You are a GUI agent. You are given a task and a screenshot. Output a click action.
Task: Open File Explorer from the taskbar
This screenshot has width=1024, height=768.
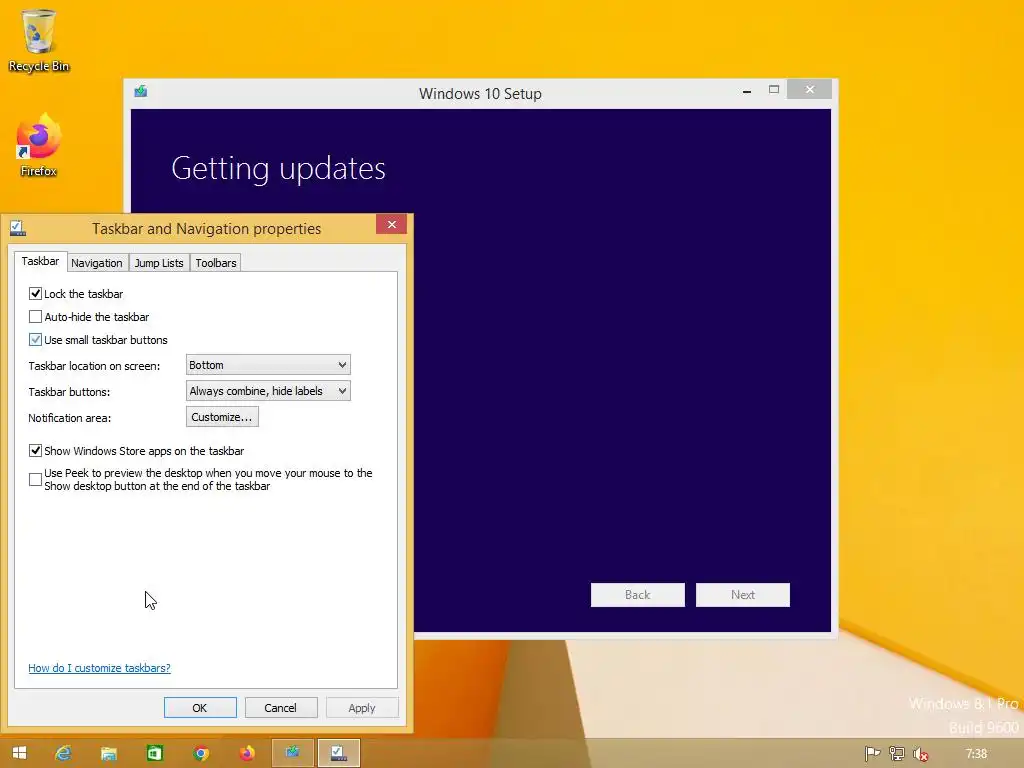pyautogui.click(x=108, y=753)
